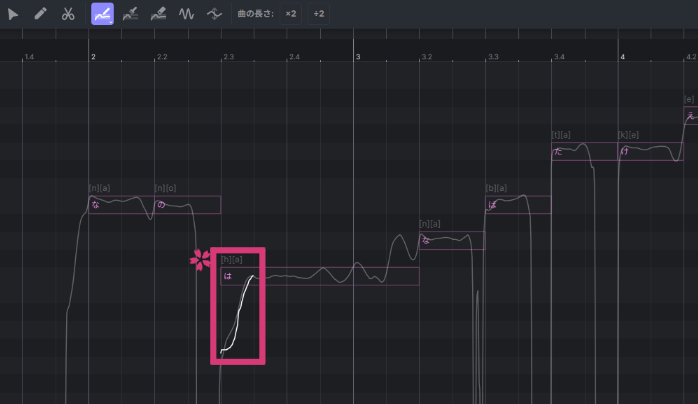The height and width of the screenshot is (404, 698).
Task: Click measure 4 on the timeline ruler
Action: [622, 57]
